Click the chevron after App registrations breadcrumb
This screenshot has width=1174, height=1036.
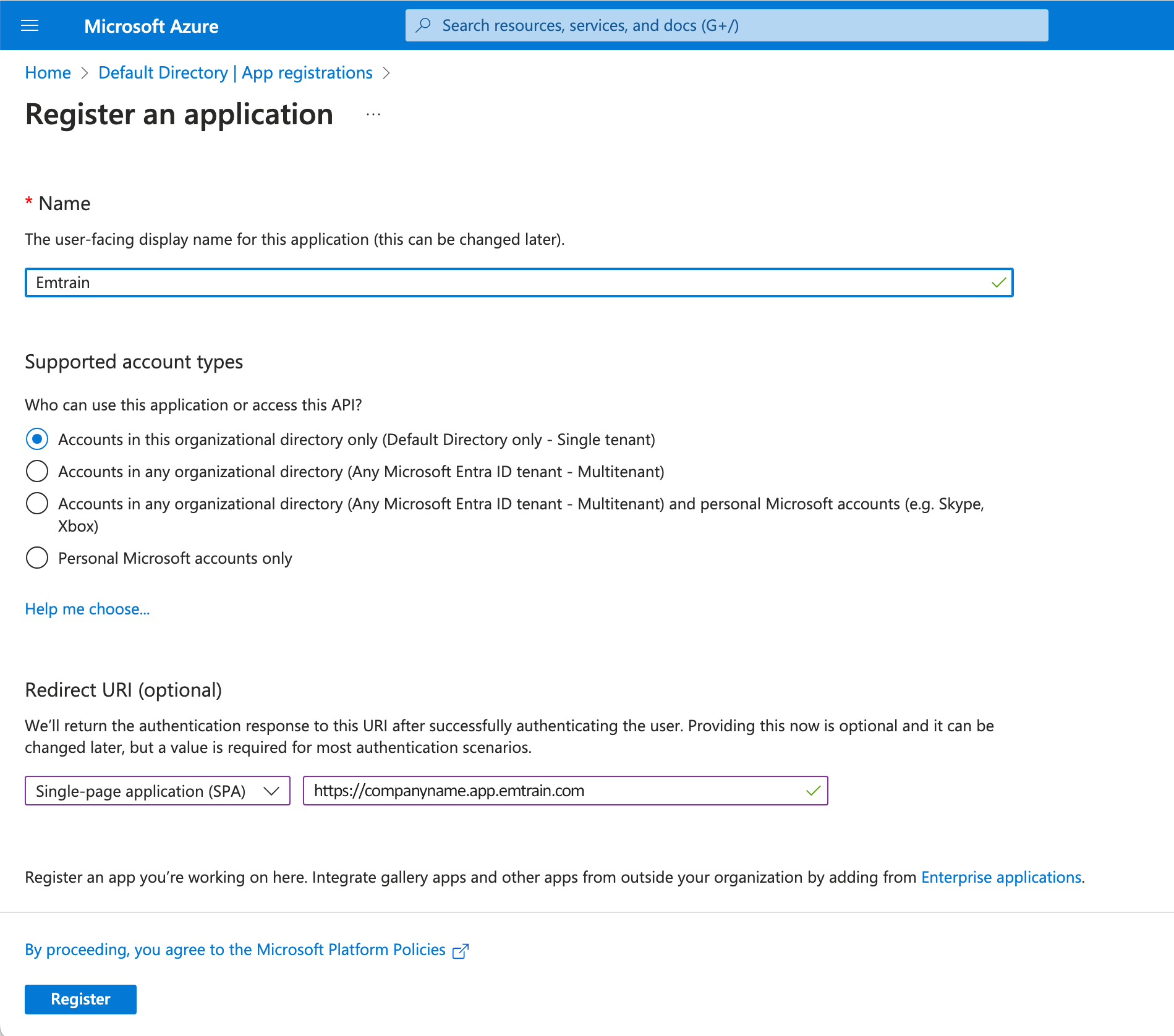pos(388,73)
